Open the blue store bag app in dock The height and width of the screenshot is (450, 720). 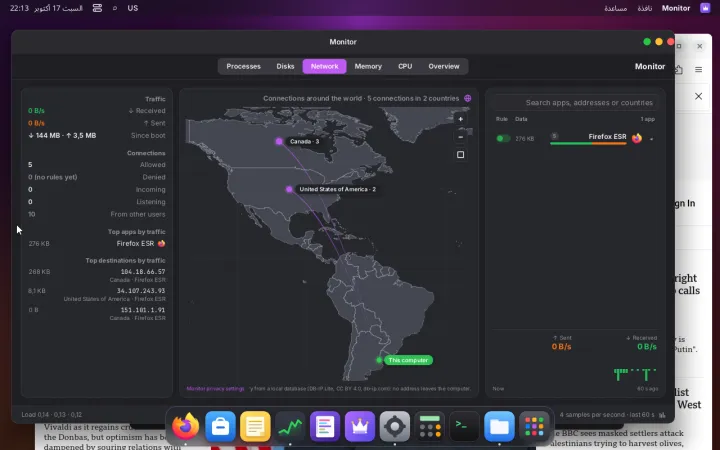[220, 427]
